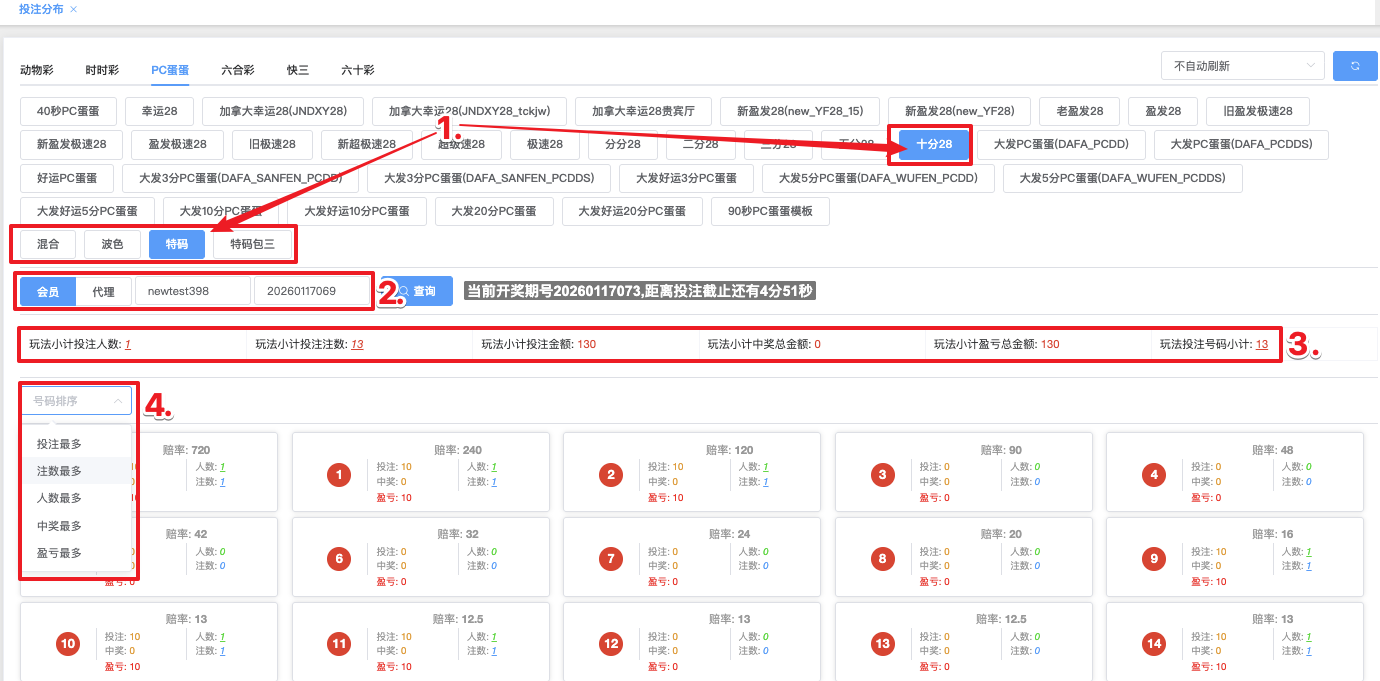Switch to the 六合彩 tab
1380x681 pixels.
point(238,70)
